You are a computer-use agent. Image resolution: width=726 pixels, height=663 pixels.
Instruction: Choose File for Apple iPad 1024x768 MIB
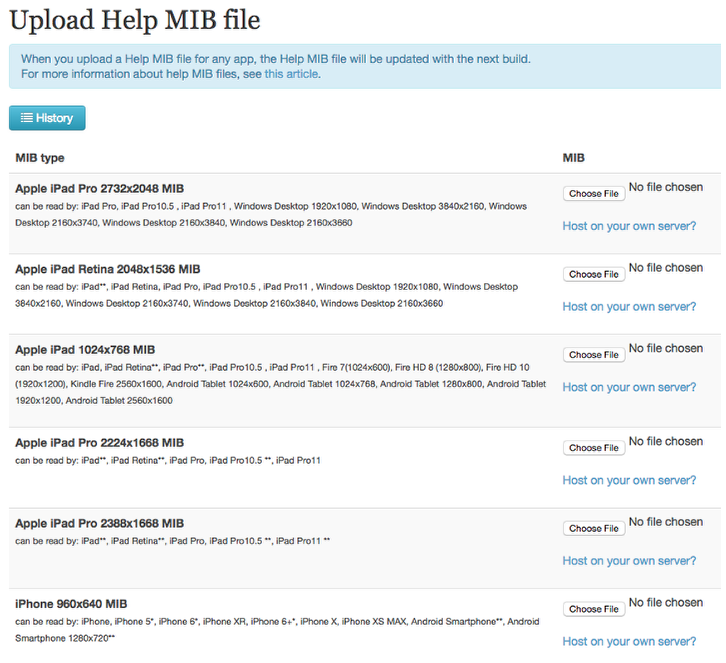(594, 355)
